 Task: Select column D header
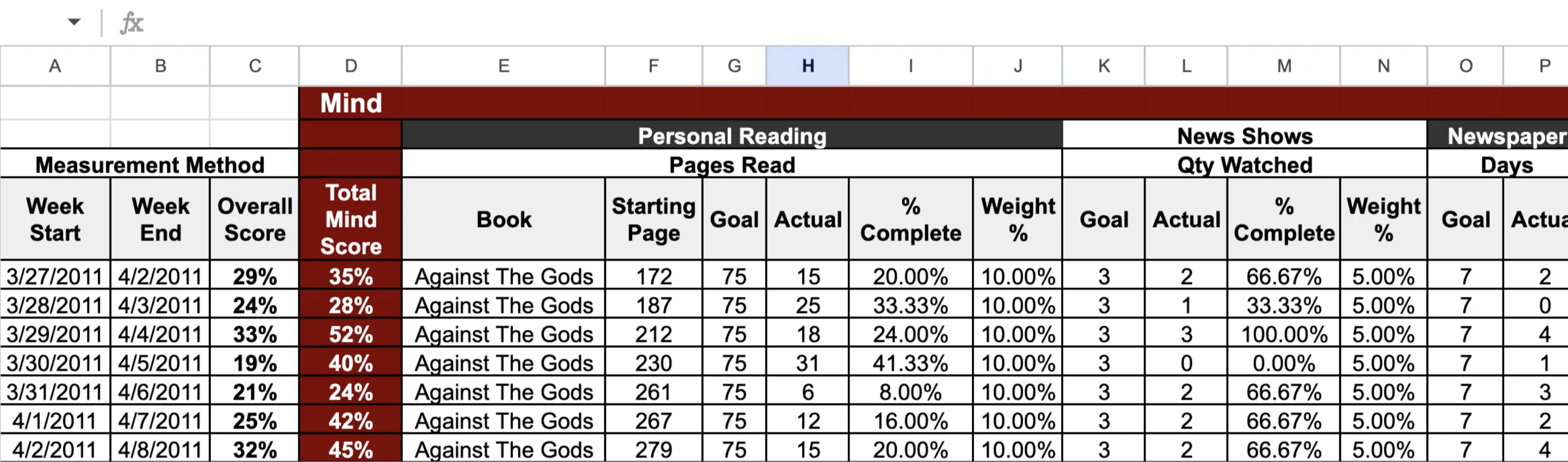351,66
